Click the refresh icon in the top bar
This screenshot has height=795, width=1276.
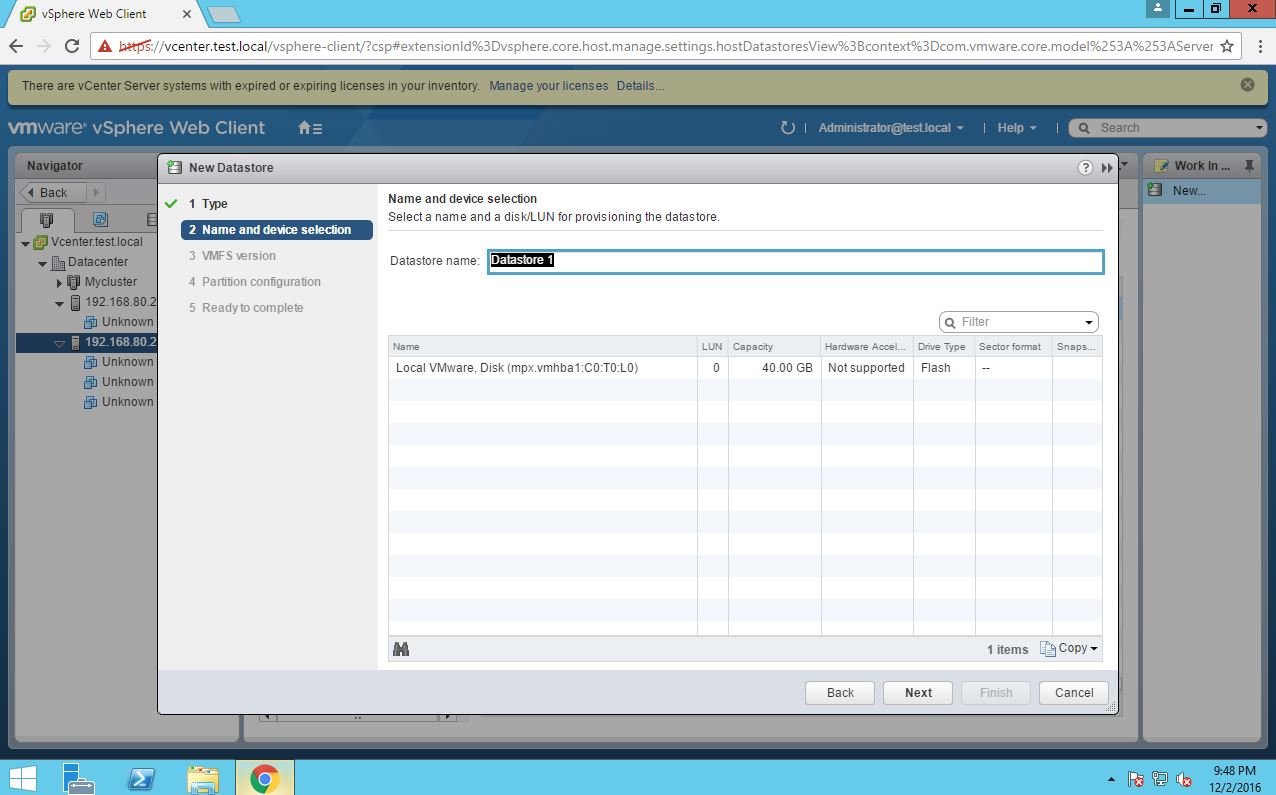(x=788, y=127)
